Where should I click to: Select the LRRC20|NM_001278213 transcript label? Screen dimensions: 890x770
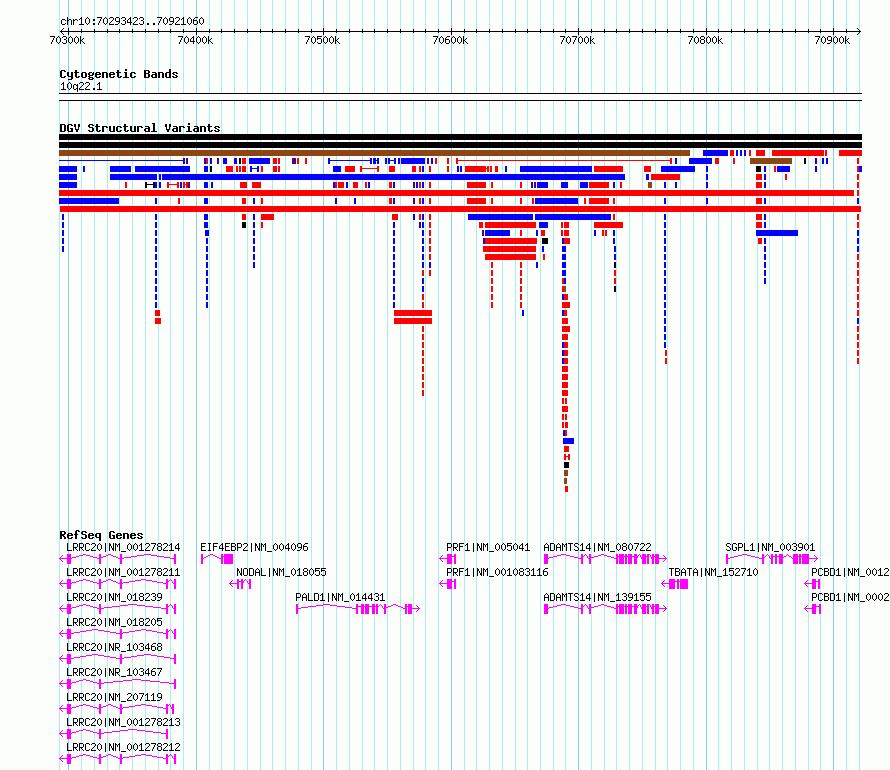point(123,722)
